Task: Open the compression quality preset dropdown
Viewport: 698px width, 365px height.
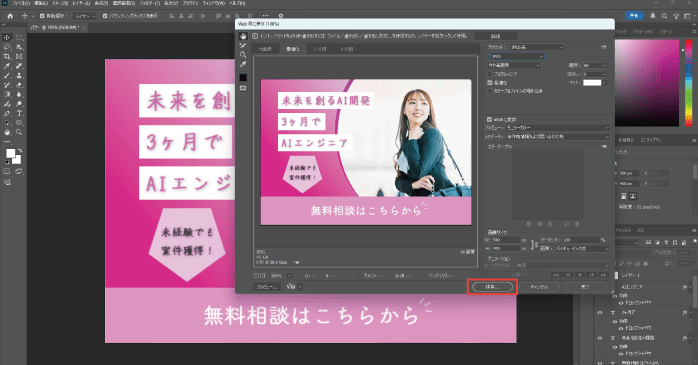Action: 514,65
